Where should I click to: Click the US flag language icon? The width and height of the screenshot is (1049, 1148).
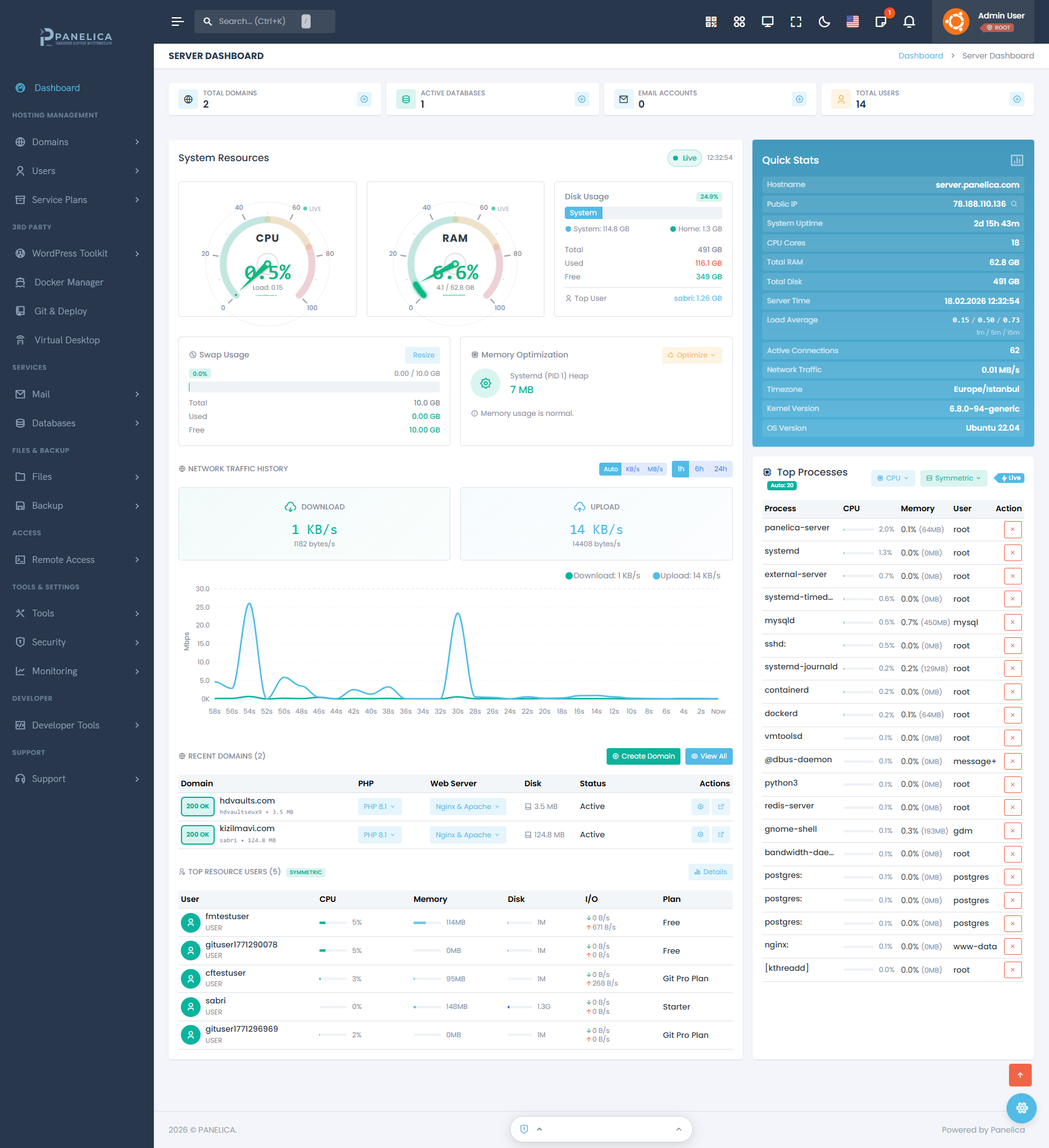point(852,22)
